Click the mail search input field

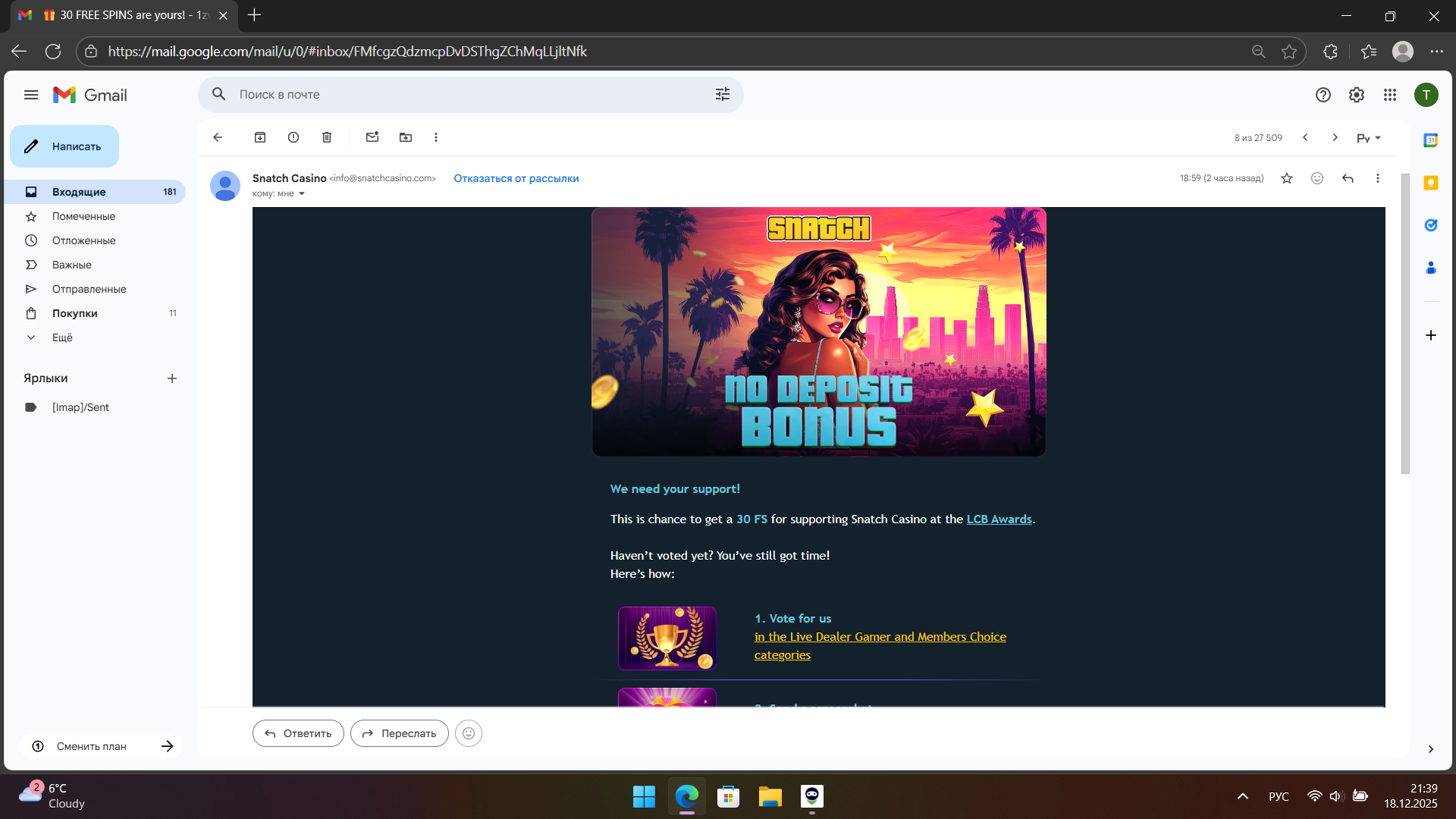[455, 95]
